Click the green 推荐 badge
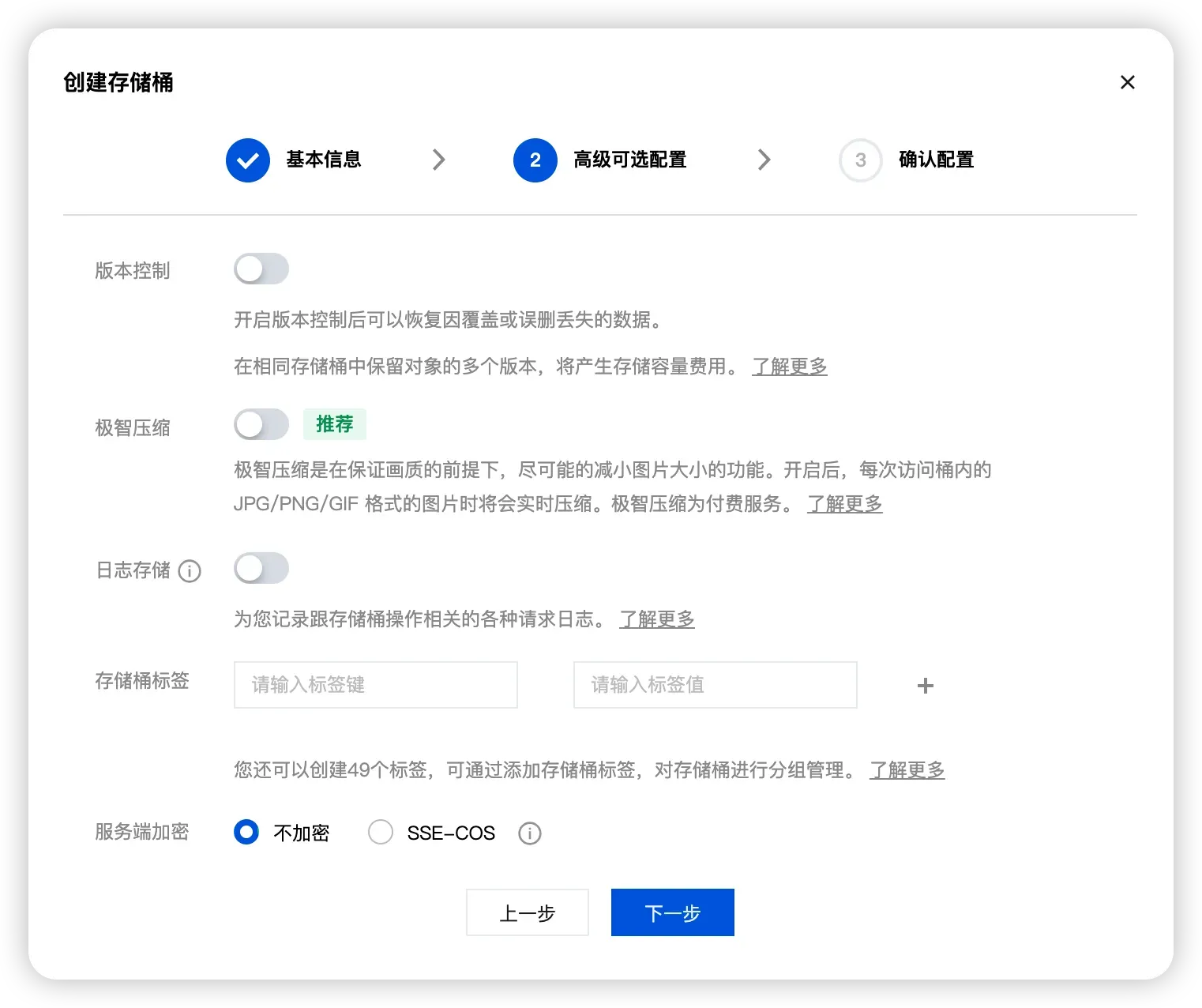The image size is (1202, 1008). [x=334, y=425]
